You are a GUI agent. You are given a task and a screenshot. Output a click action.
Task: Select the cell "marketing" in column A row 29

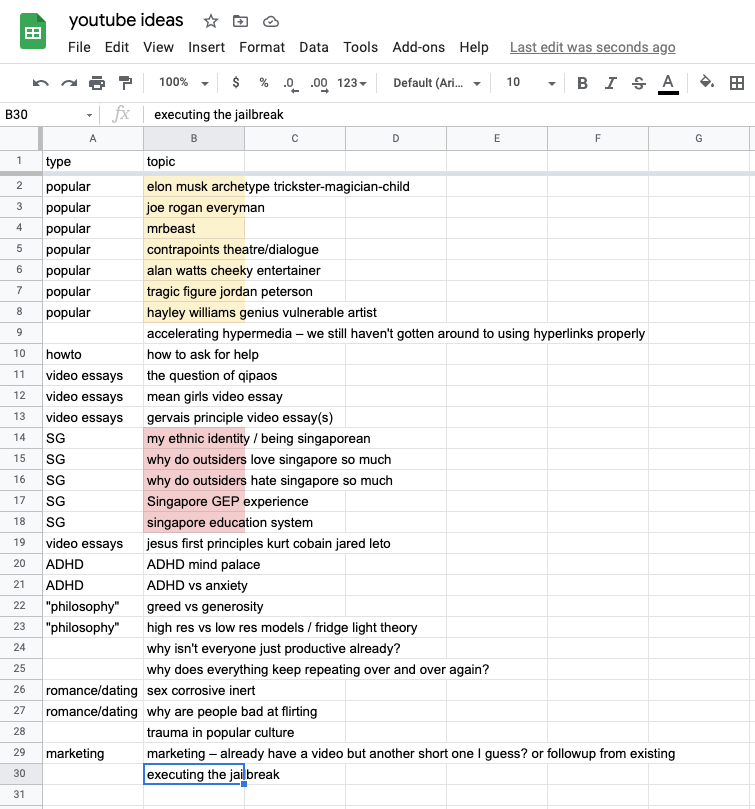pos(93,753)
